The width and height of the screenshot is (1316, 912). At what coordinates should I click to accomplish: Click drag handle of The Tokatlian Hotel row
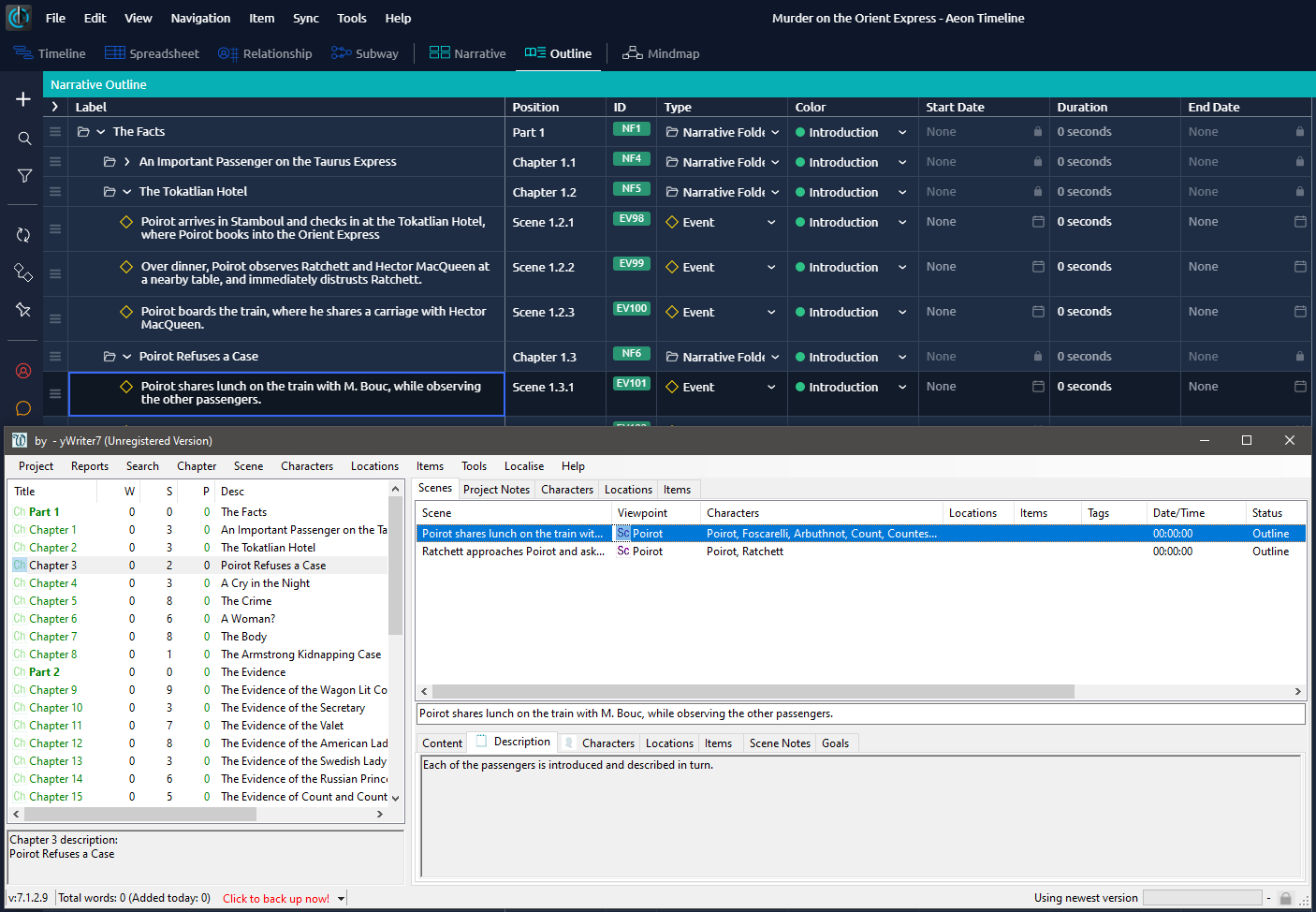coord(55,192)
